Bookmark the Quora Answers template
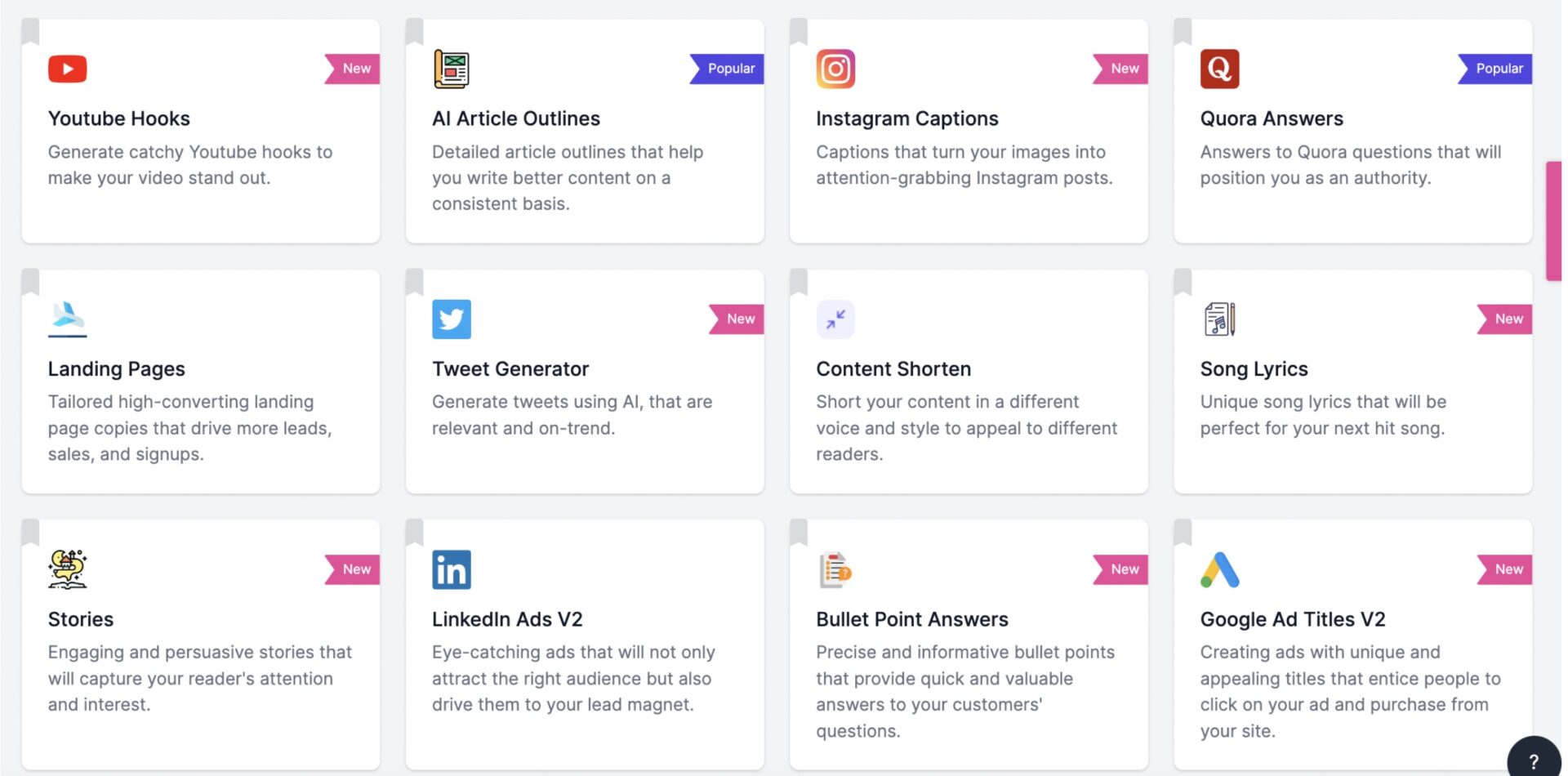The width and height of the screenshot is (1568, 776). pos(1182,31)
